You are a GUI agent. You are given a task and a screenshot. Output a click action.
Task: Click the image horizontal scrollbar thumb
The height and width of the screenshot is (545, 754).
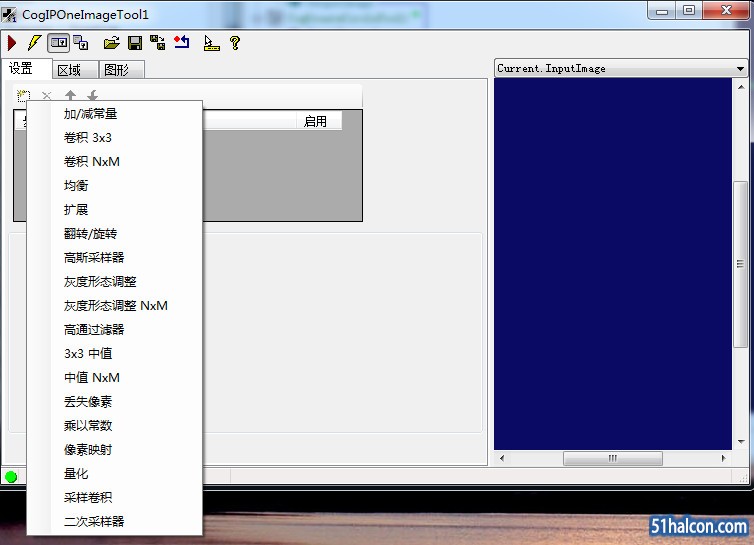click(x=613, y=458)
